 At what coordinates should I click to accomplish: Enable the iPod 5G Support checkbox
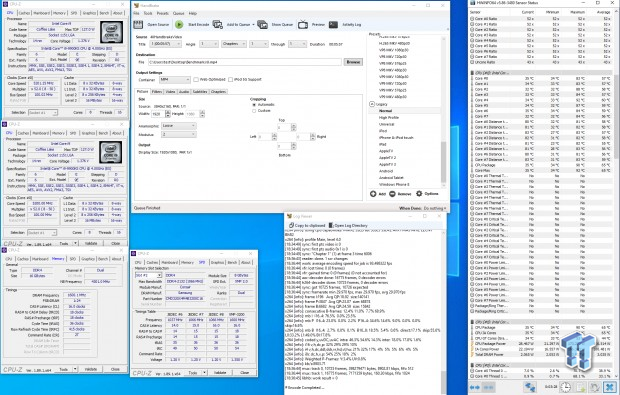230,79
